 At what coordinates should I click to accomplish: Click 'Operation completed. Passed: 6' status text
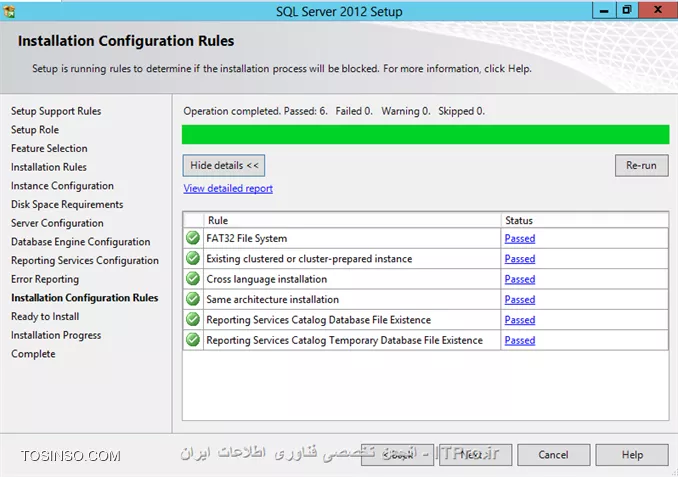(x=255, y=111)
